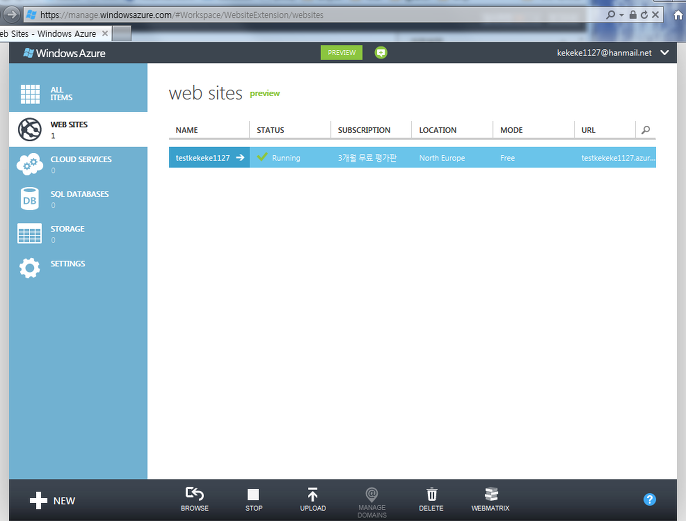Viewport: 686px width, 521px height.
Task: Sort by the LOCATION column header
Action: [438, 130]
